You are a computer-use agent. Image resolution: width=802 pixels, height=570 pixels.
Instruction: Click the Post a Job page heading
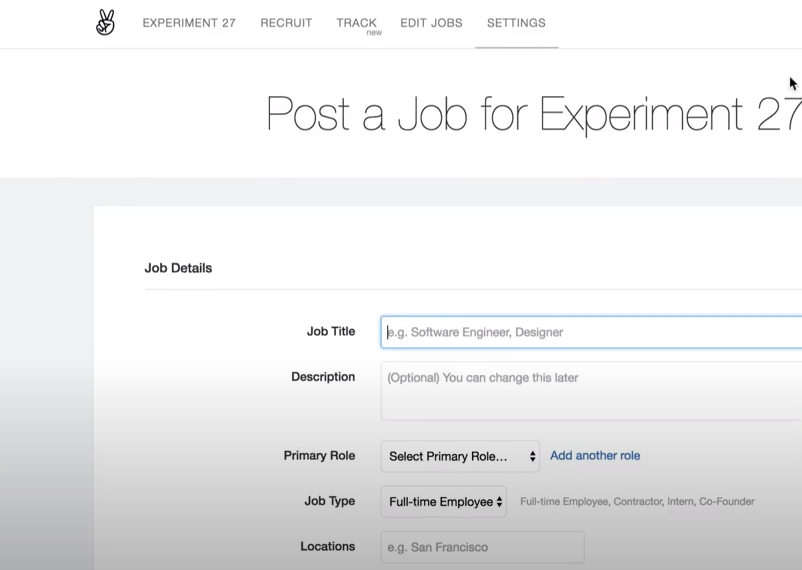click(x=533, y=114)
